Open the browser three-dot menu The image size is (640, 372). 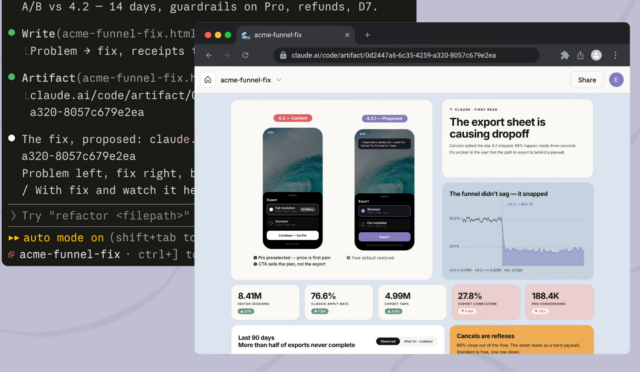[616, 55]
